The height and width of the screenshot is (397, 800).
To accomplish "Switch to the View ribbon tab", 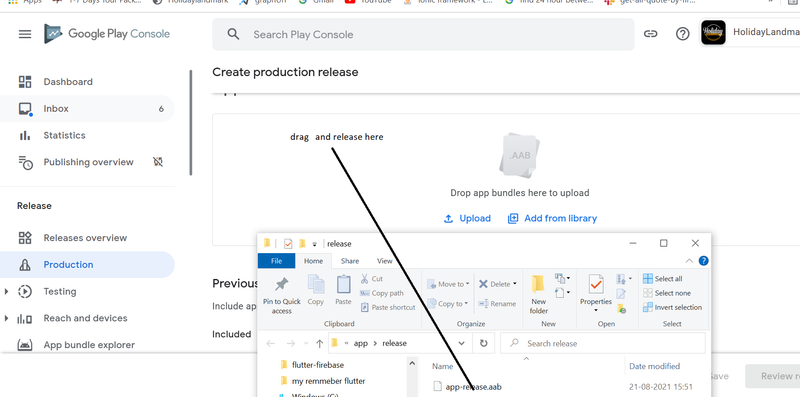I will tap(384, 261).
